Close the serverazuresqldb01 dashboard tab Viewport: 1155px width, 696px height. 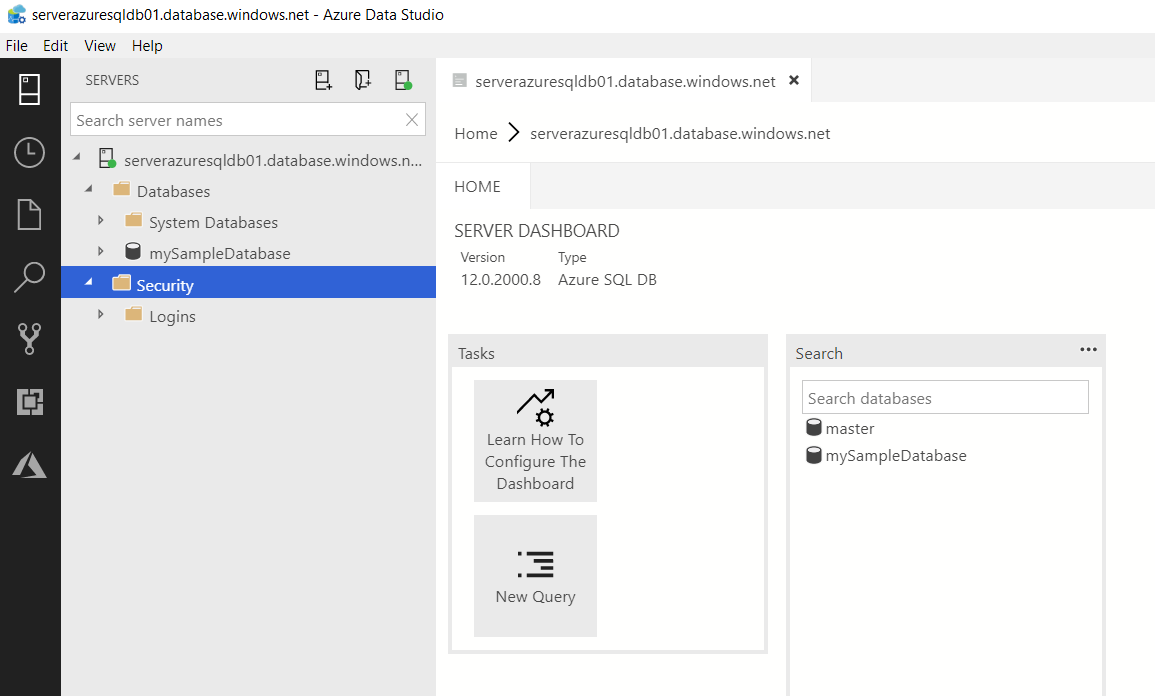[x=794, y=80]
